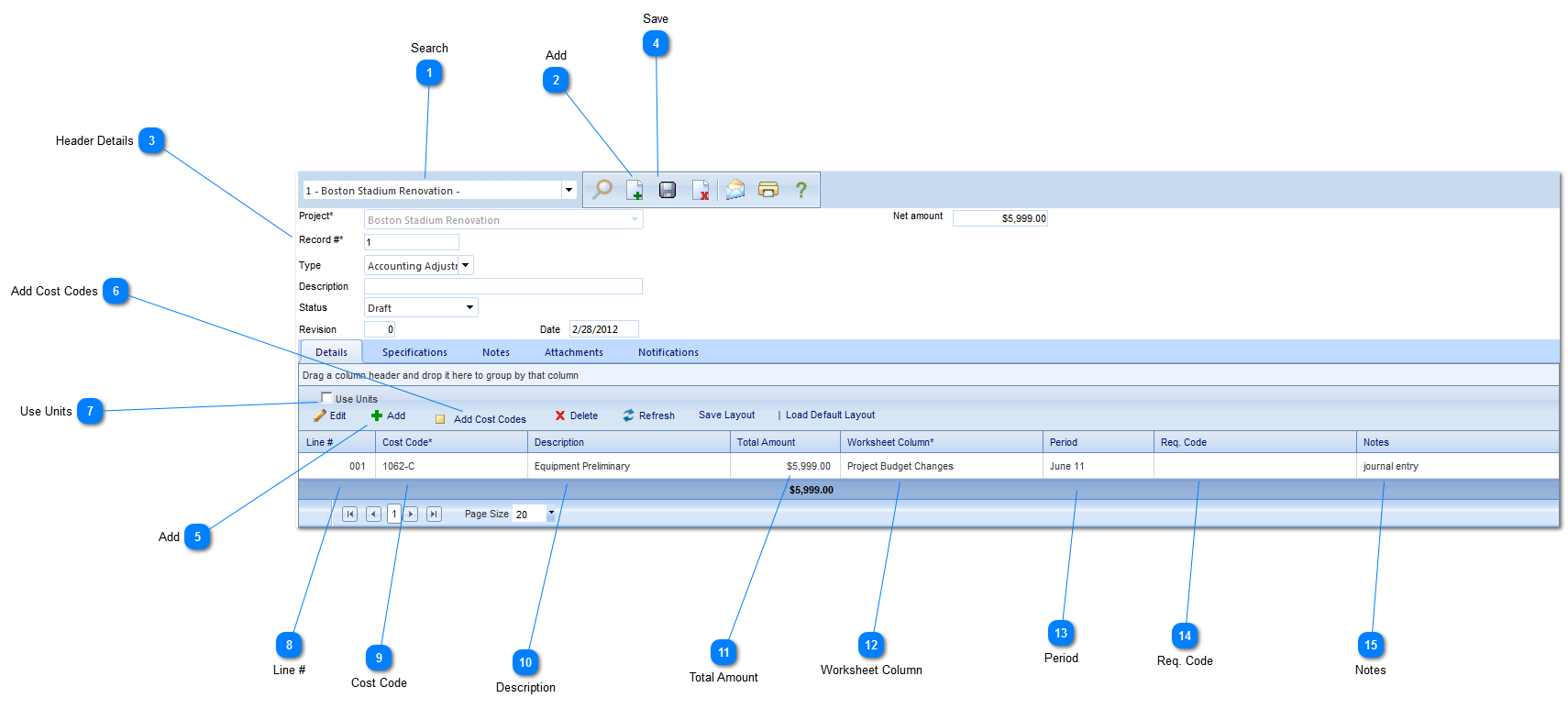Click the Refresh arrows button
1568x709 pixels.
tap(648, 415)
